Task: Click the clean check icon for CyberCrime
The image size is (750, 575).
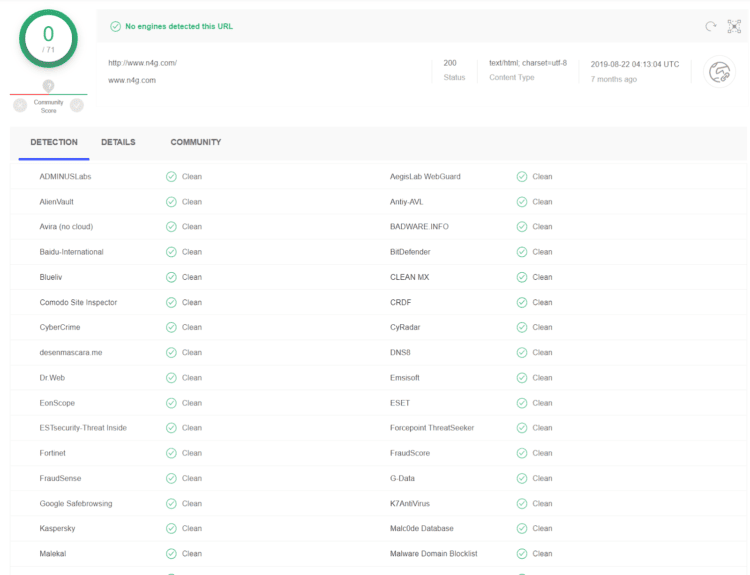Action: (x=171, y=327)
